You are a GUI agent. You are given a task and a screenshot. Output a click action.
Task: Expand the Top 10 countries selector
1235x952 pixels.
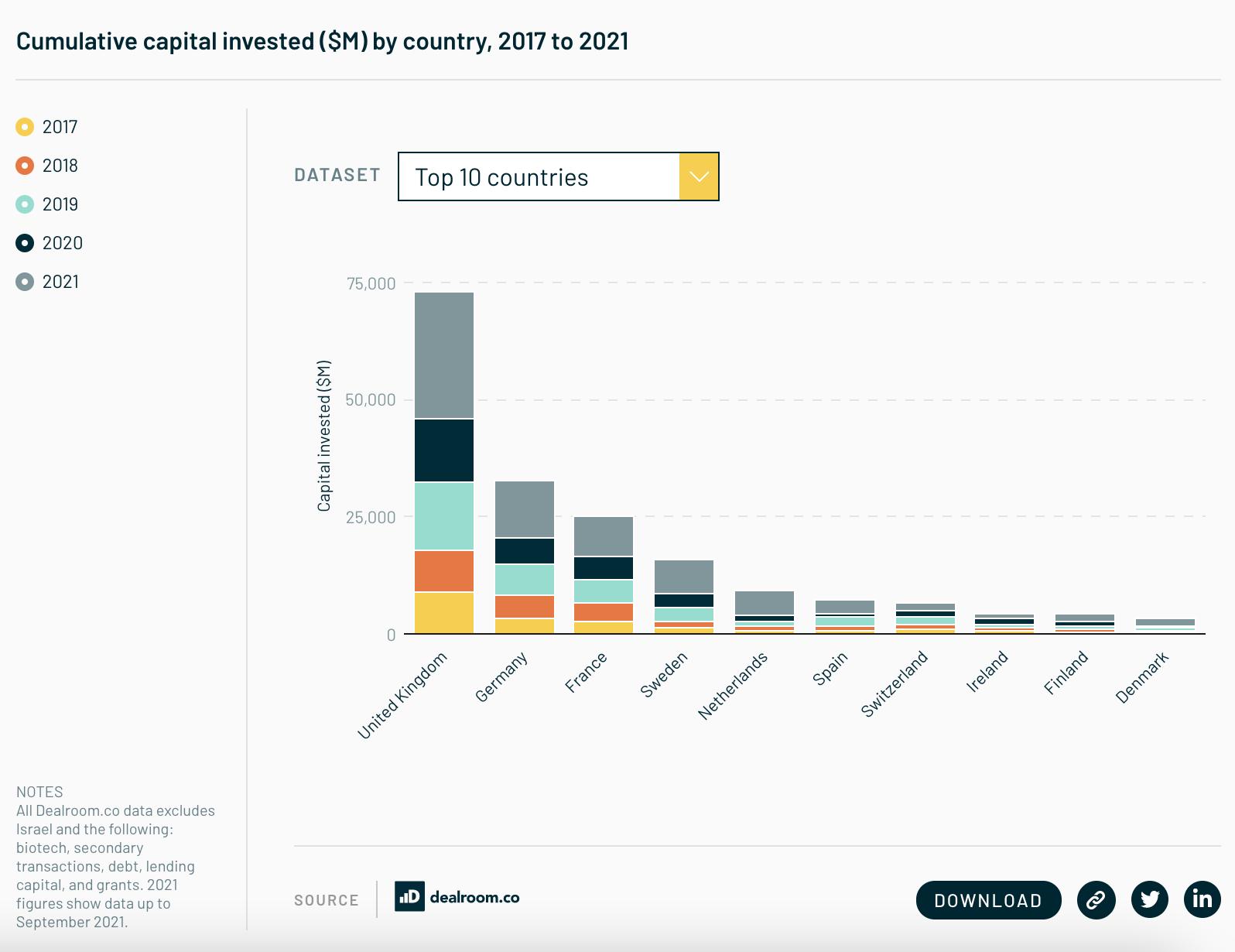558,176
